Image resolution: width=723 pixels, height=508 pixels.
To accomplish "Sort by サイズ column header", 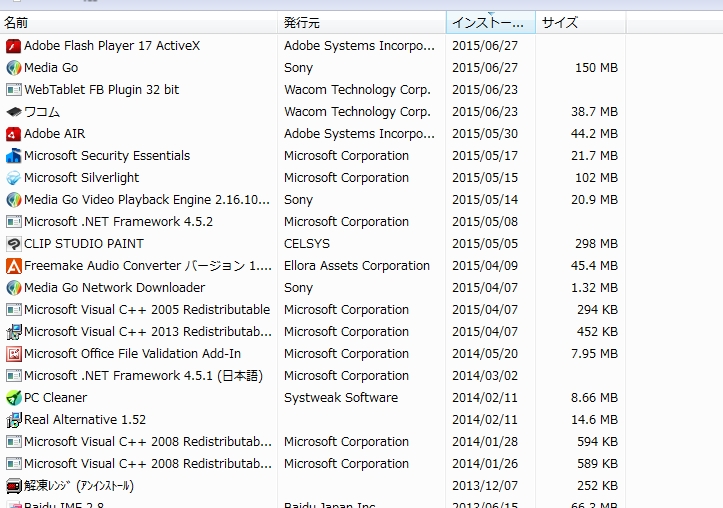I will click(x=580, y=22).
